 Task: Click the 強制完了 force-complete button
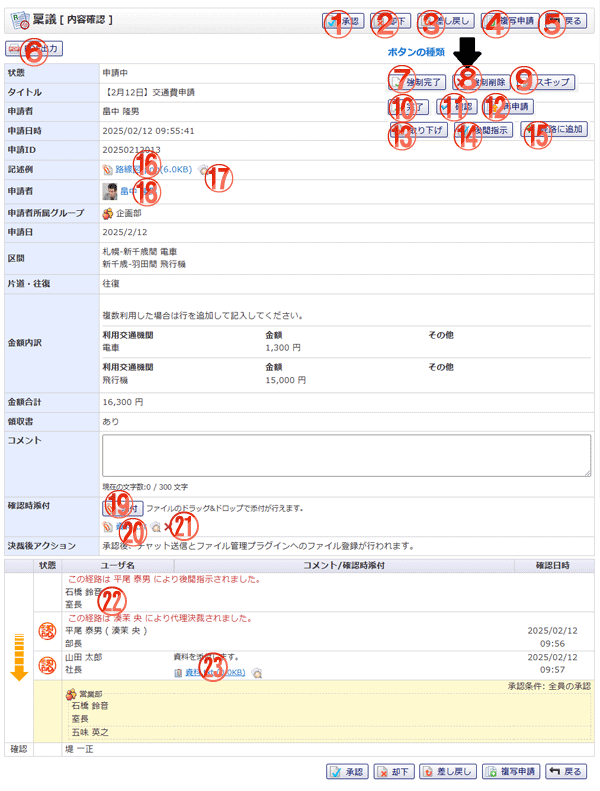tap(417, 82)
